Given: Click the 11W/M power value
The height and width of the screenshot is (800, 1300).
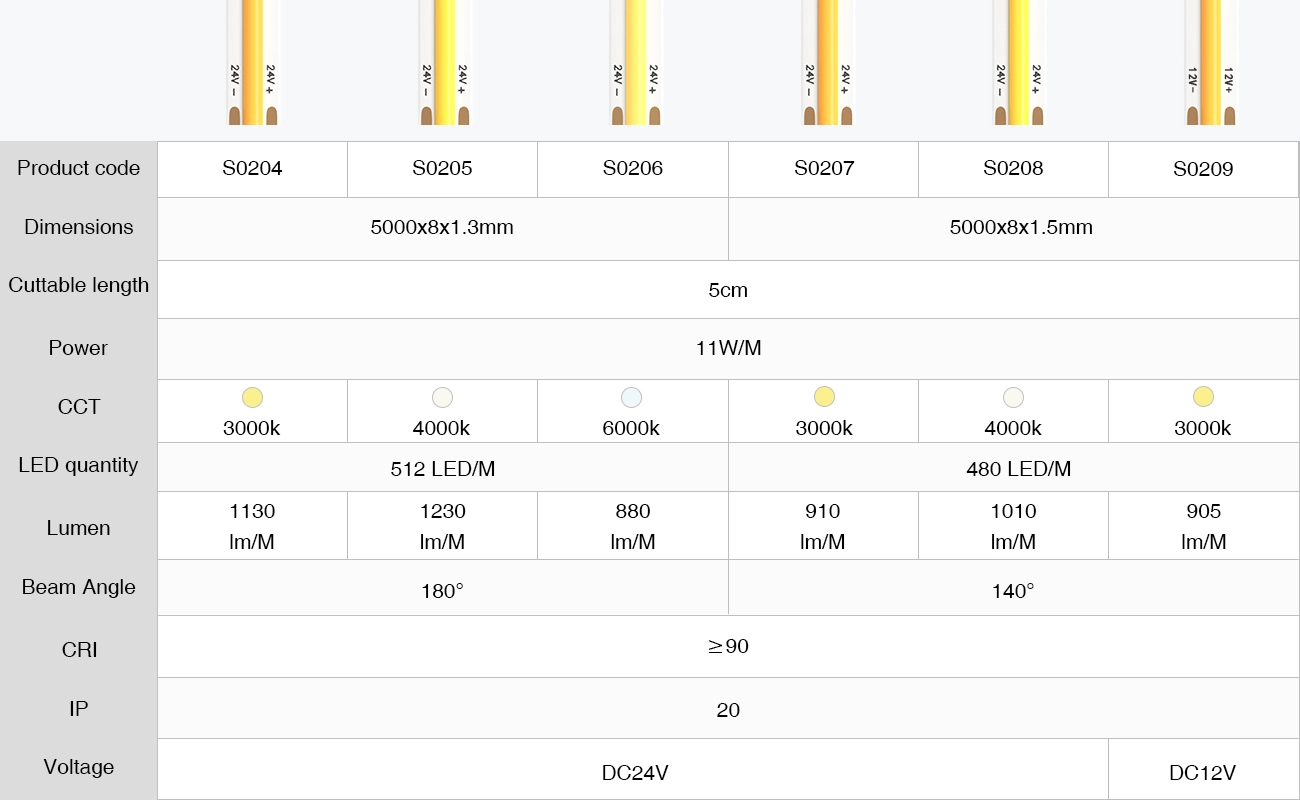Looking at the screenshot, I should click(728, 349).
